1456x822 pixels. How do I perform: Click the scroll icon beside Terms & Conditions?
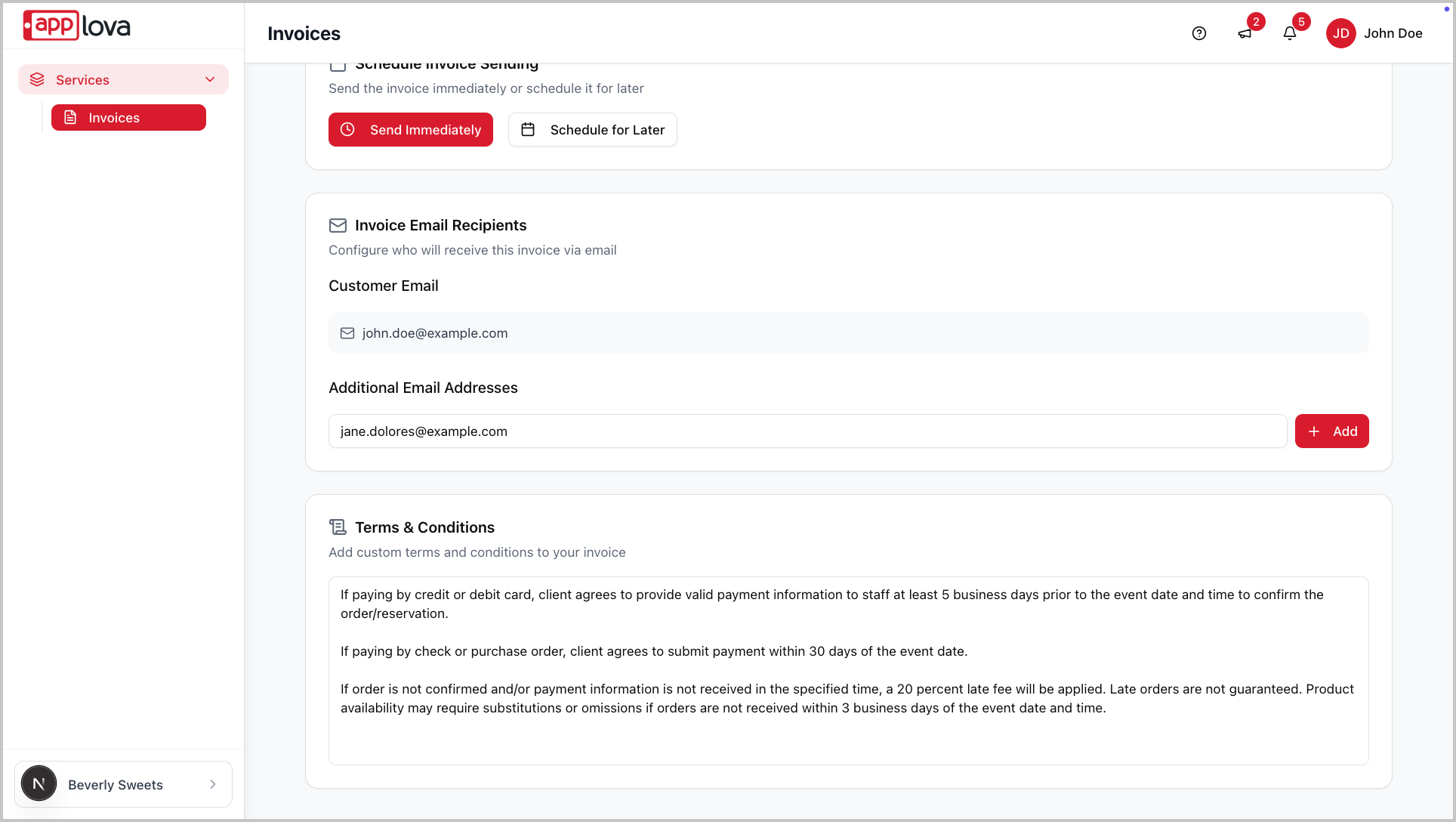click(338, 527)
